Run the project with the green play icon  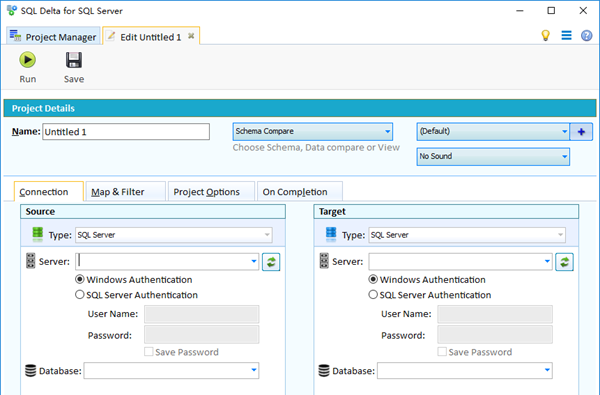pyautogui.click(x=28, y=60)
